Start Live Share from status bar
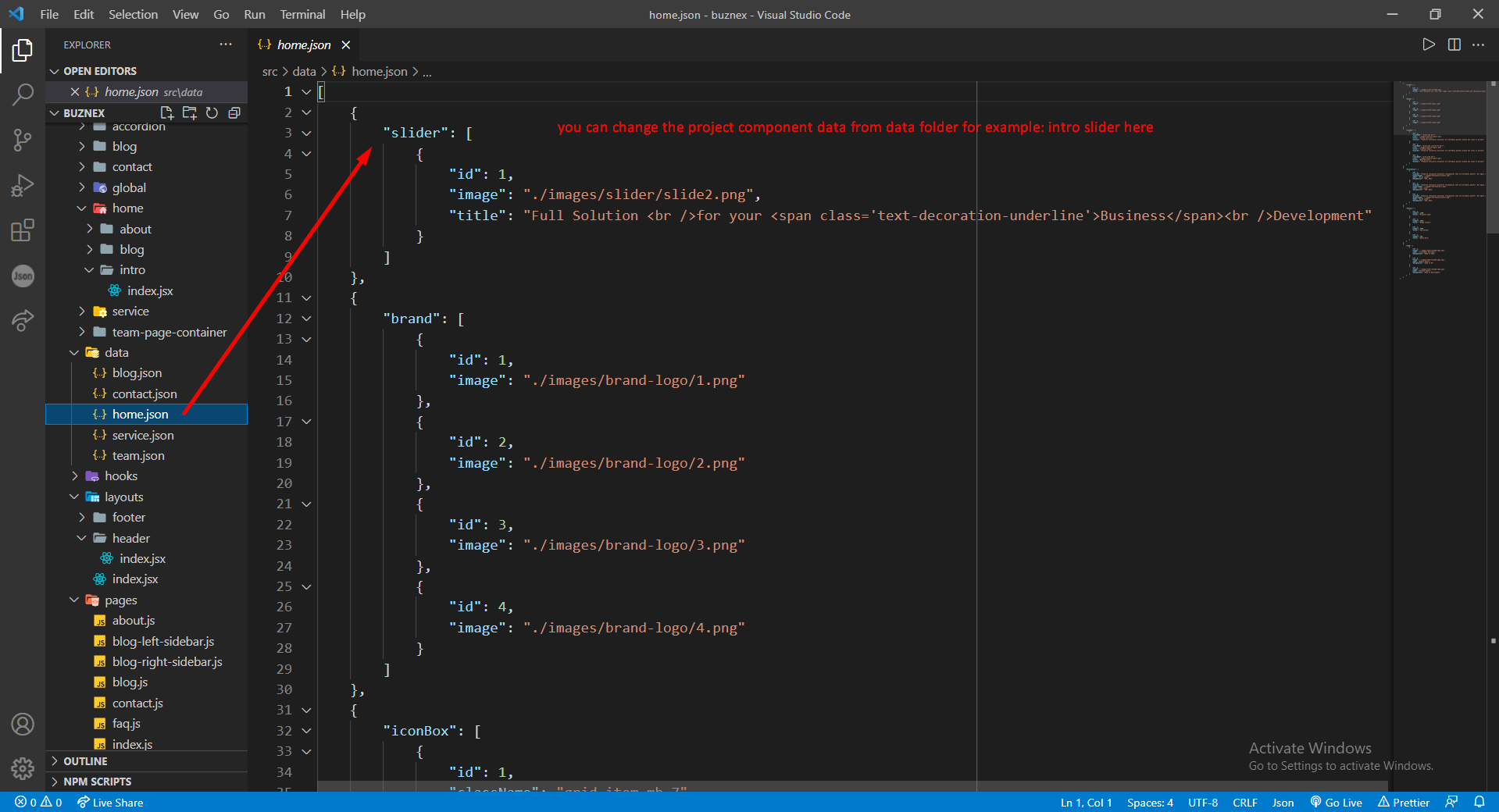Screen dimensions: 1499x812 pos(110,803)
